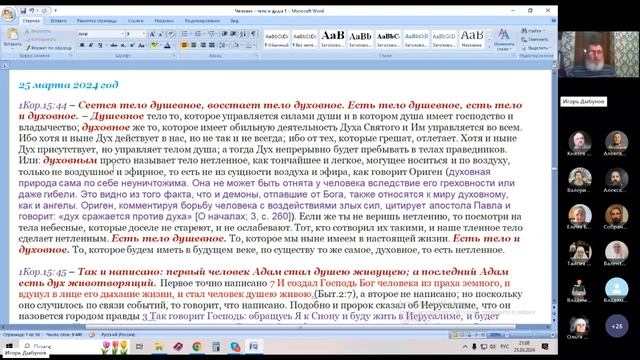Switch to the Рассылки tab

pyautogui.click(x=164, y=20)
